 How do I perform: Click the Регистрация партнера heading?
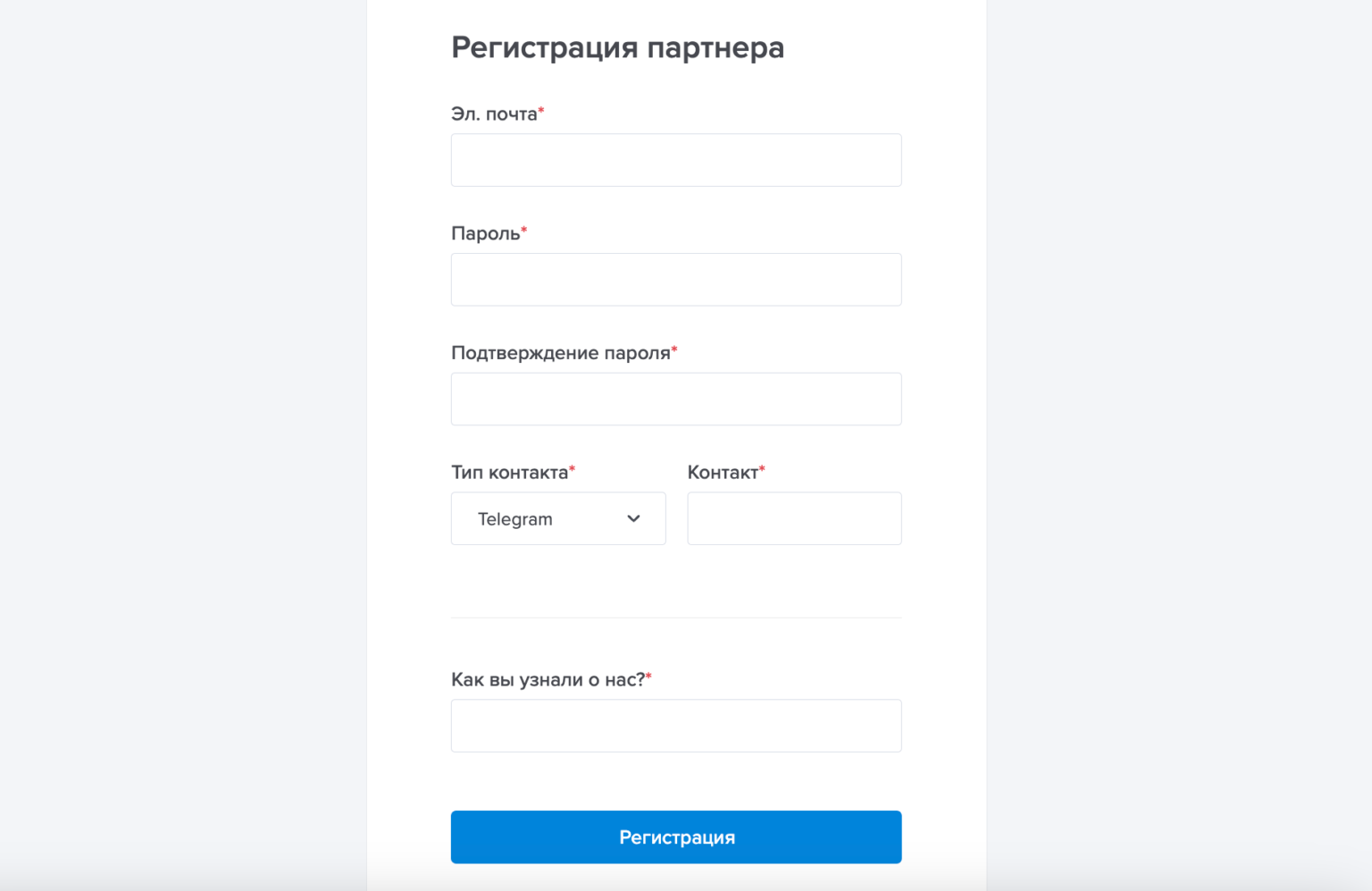pos(617,47)
